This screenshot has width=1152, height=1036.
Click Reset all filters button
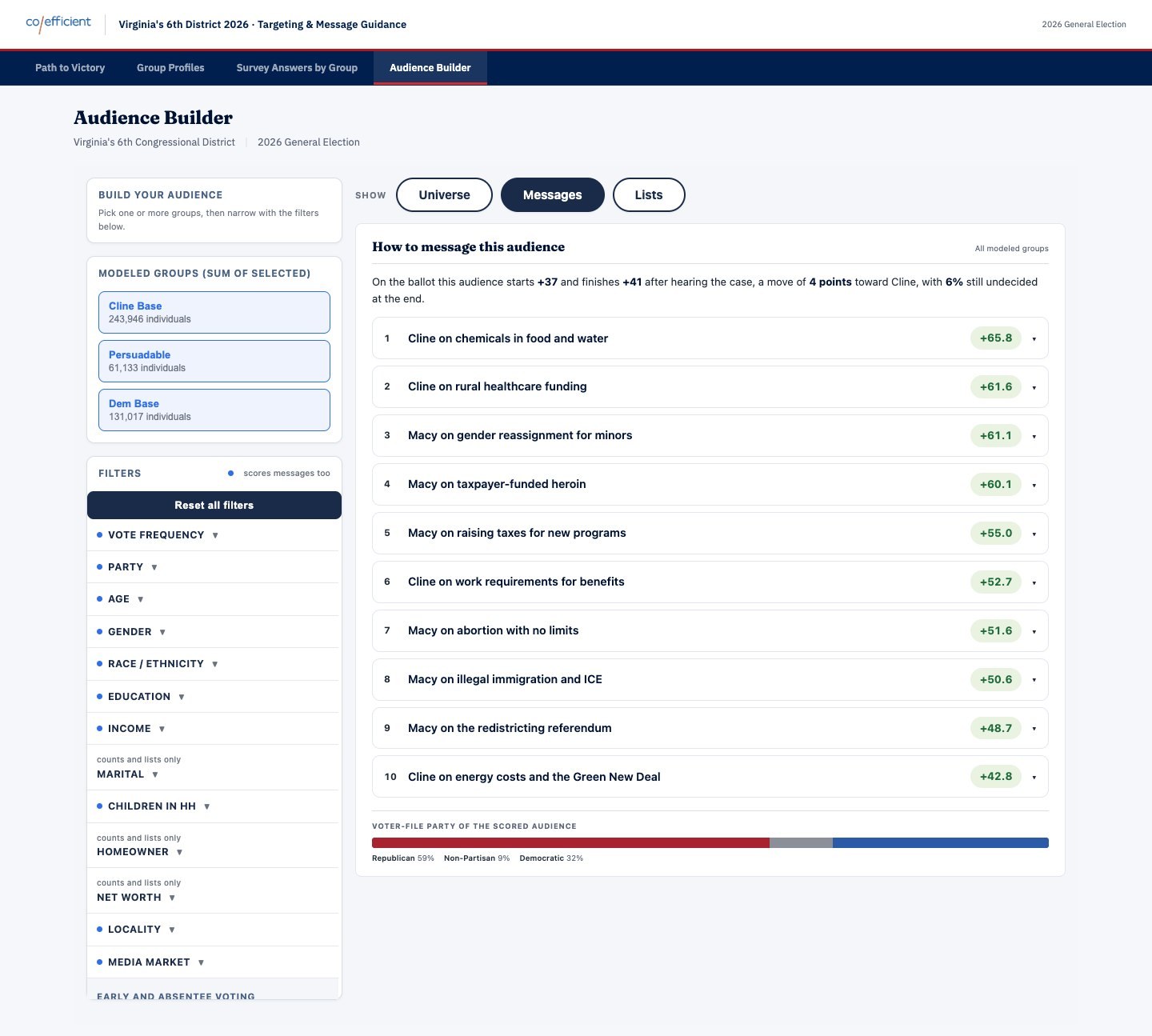(x=214, y=505)
